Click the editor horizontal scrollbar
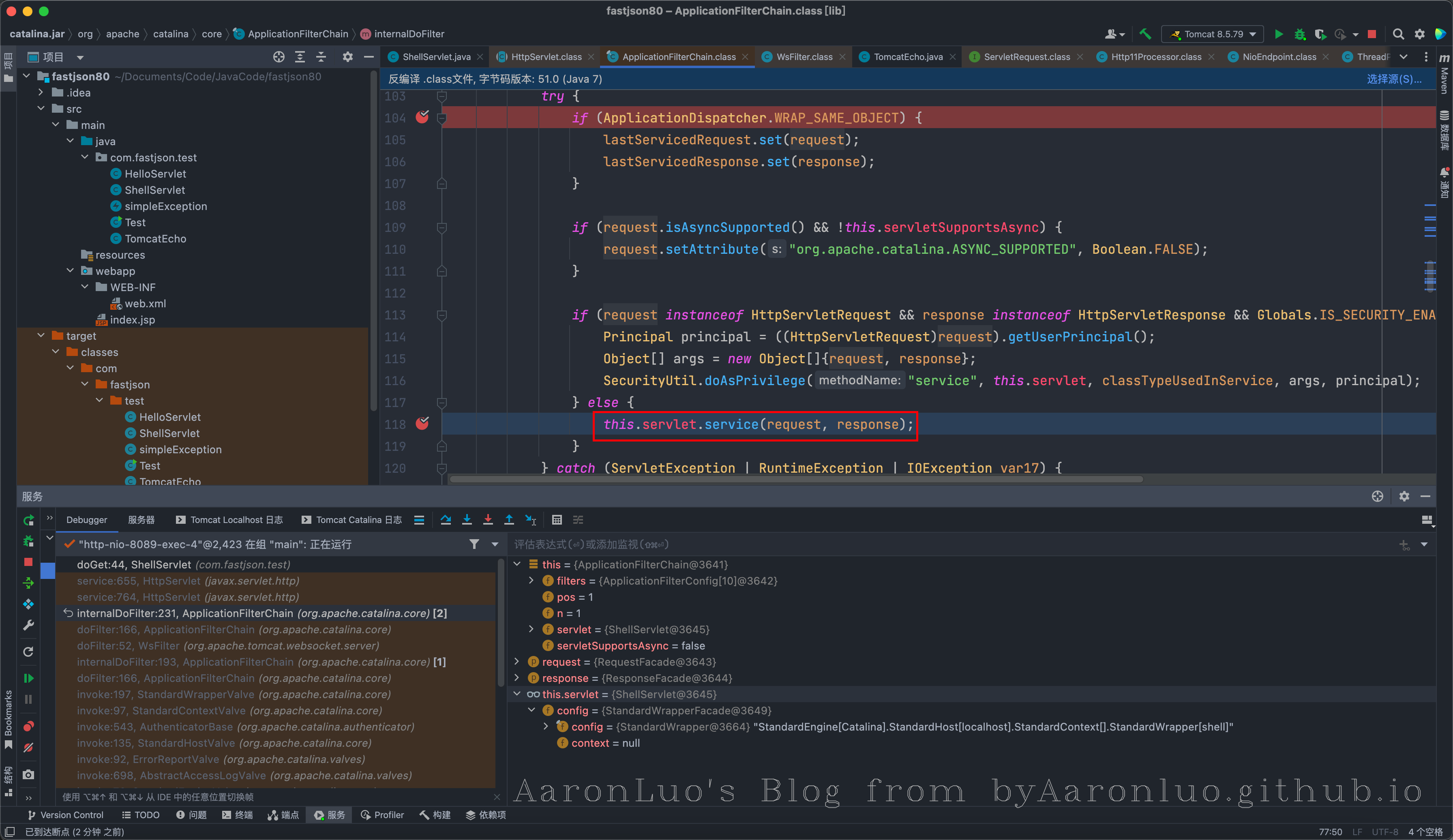 796,479
